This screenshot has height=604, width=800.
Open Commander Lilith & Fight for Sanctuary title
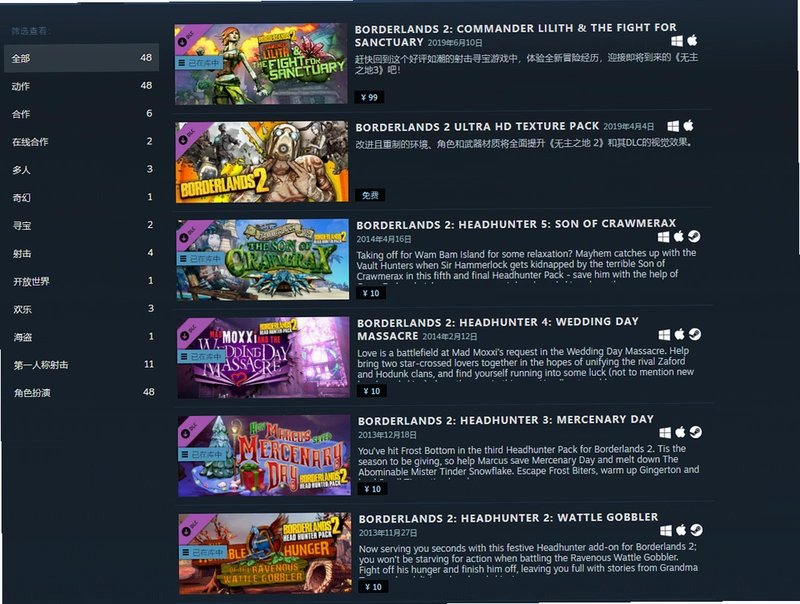point(515,35)
